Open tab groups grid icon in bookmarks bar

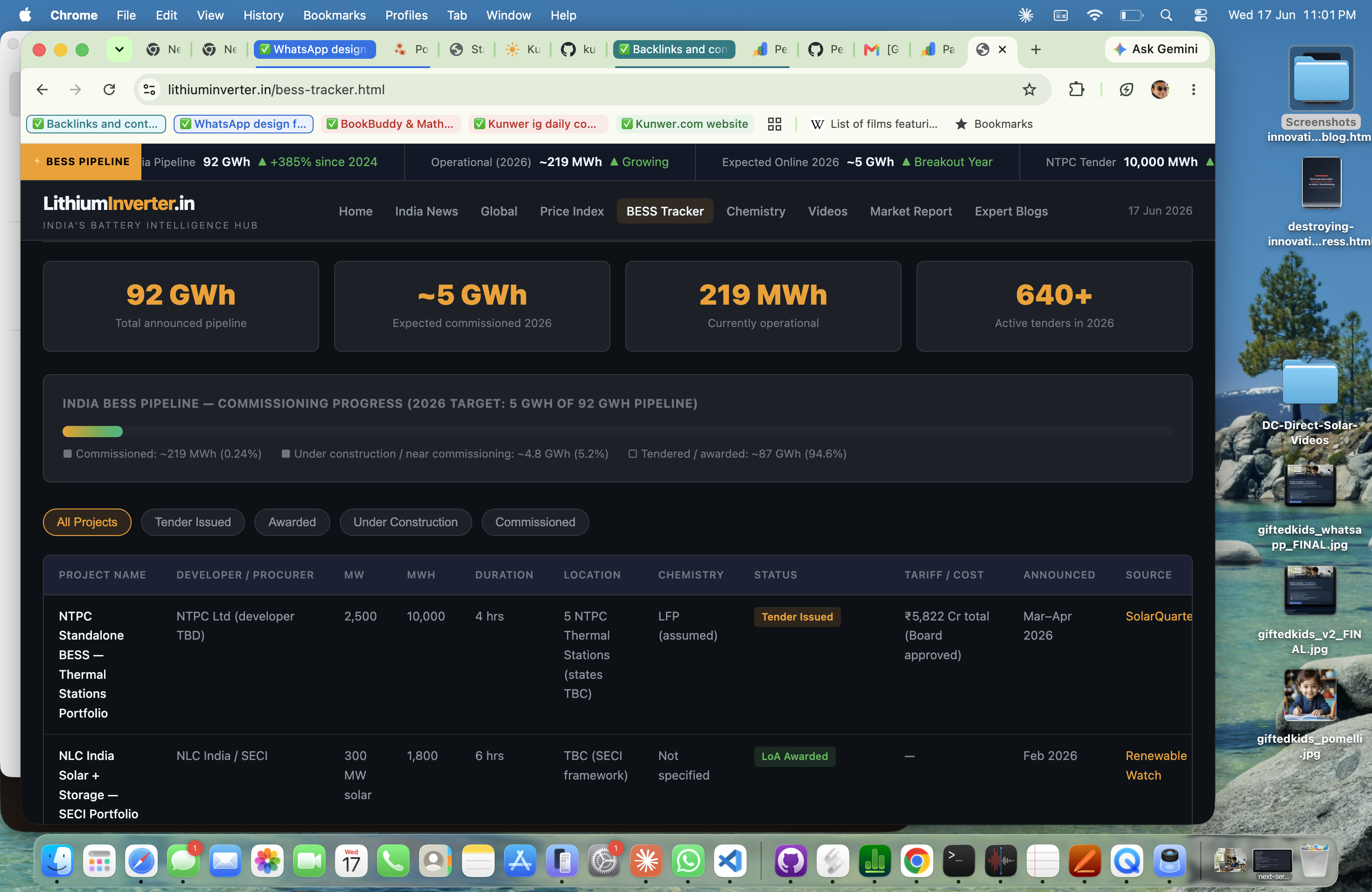coord(774,124)
